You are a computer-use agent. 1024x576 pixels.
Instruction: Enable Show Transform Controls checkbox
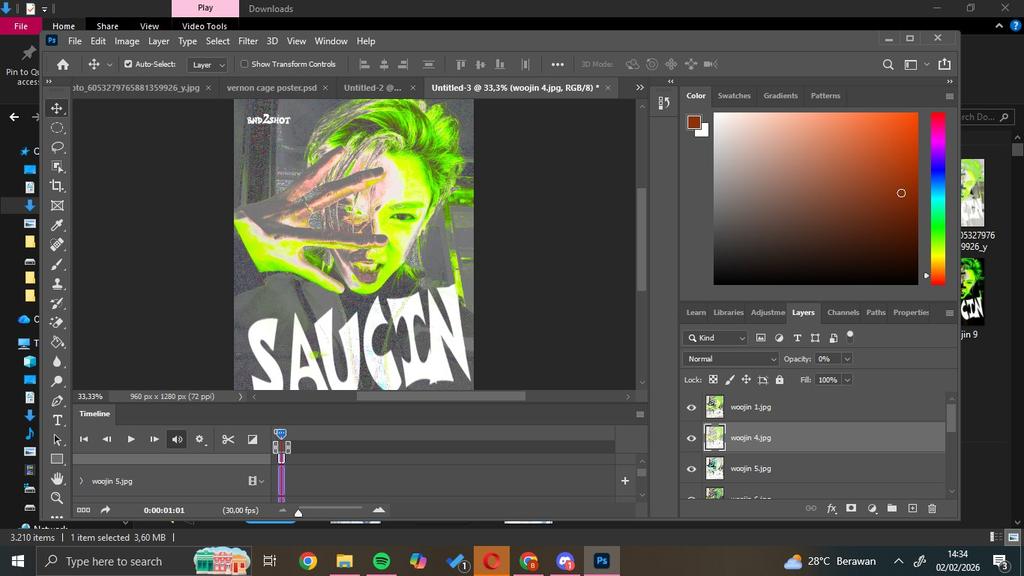pos(244,64)
